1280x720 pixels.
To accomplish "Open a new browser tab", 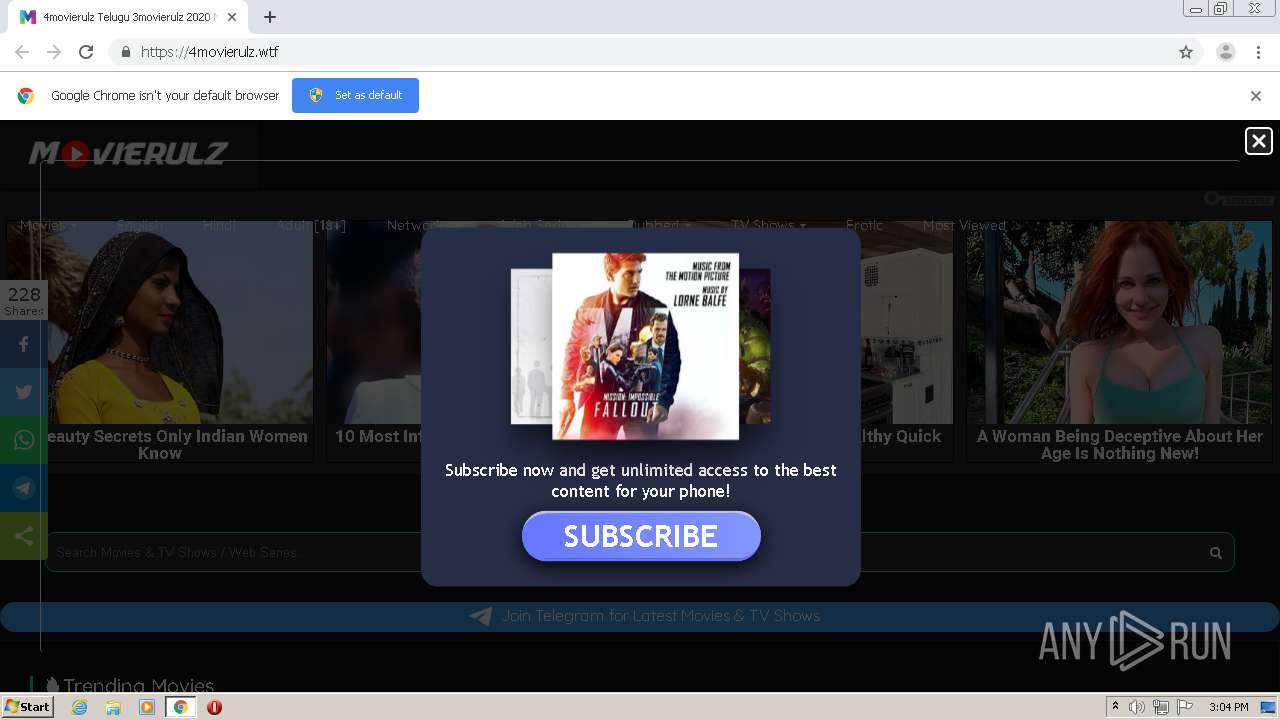I will [x=270, y=17].
